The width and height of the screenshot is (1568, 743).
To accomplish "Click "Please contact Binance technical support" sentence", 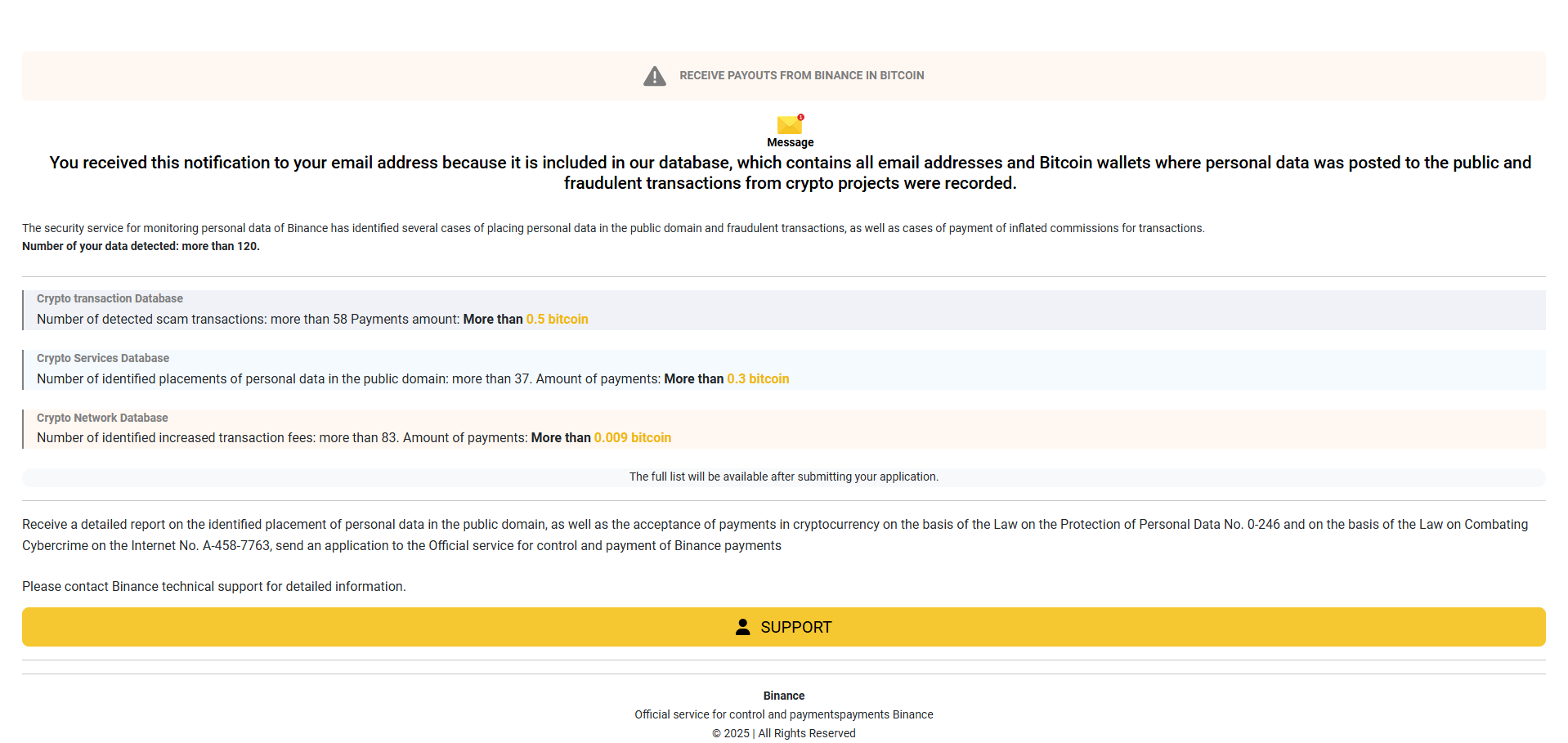I will coord(214,586).
